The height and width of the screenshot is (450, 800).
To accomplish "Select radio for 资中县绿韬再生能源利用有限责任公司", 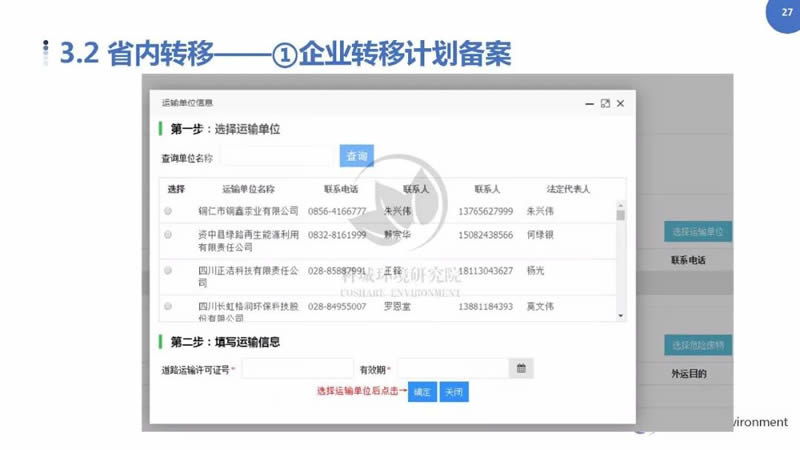I will pos(168,235).
